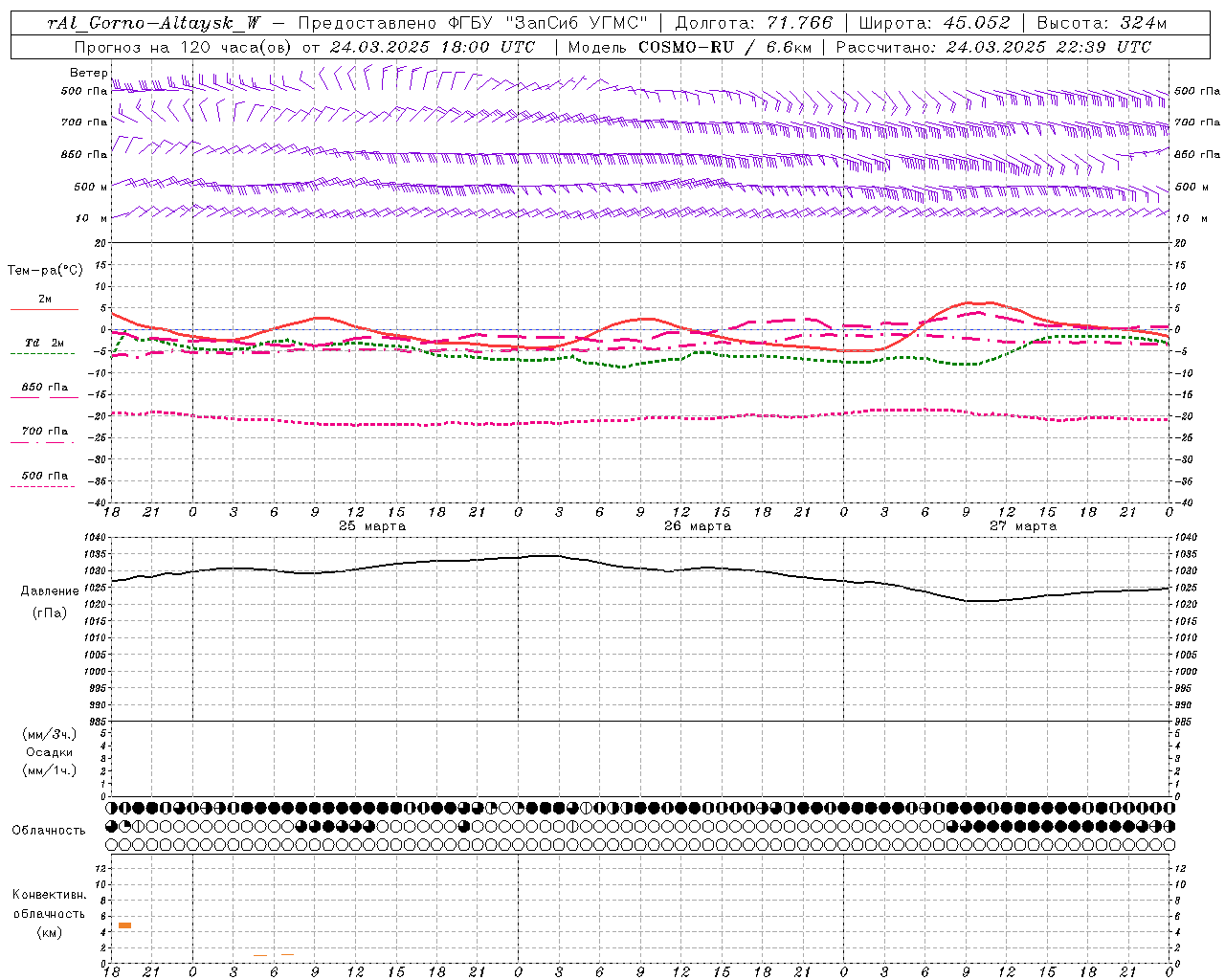Click the Td 2м legend entry
This screenshot has height=980, width=1225.
(x=44, y=343)
